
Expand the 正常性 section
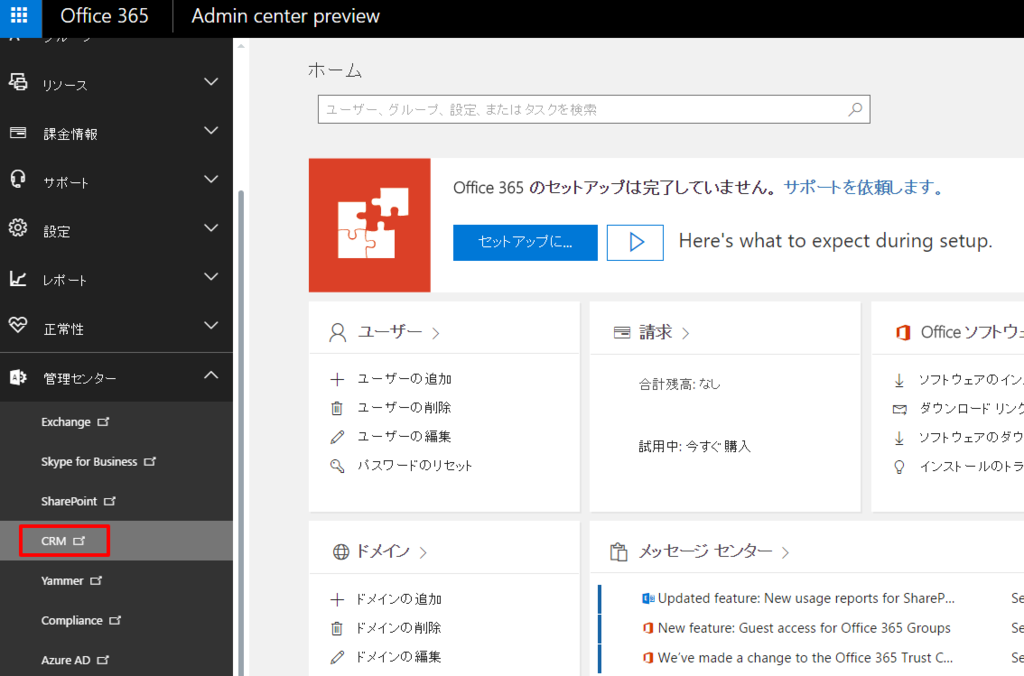tap(211, 325)
